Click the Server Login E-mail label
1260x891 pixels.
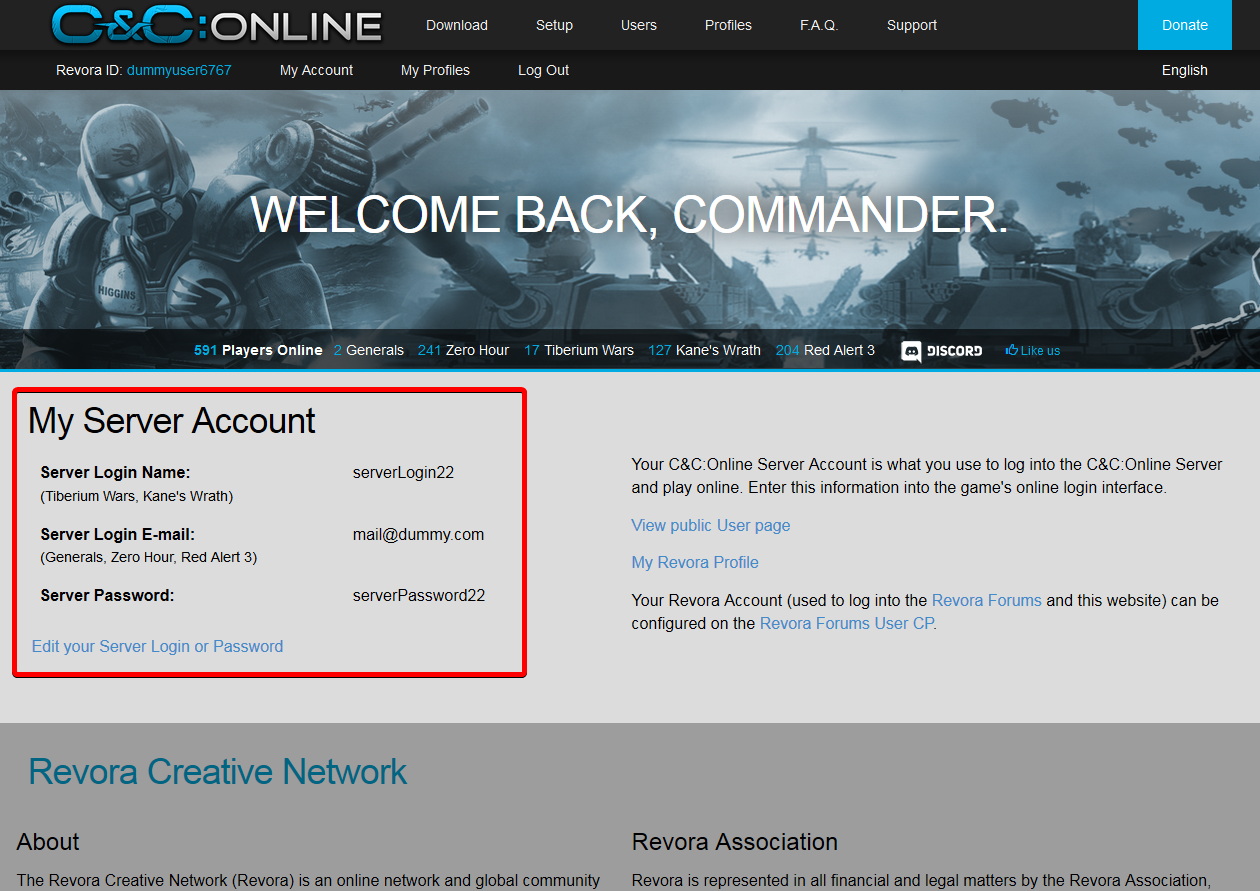click(117, 534)
